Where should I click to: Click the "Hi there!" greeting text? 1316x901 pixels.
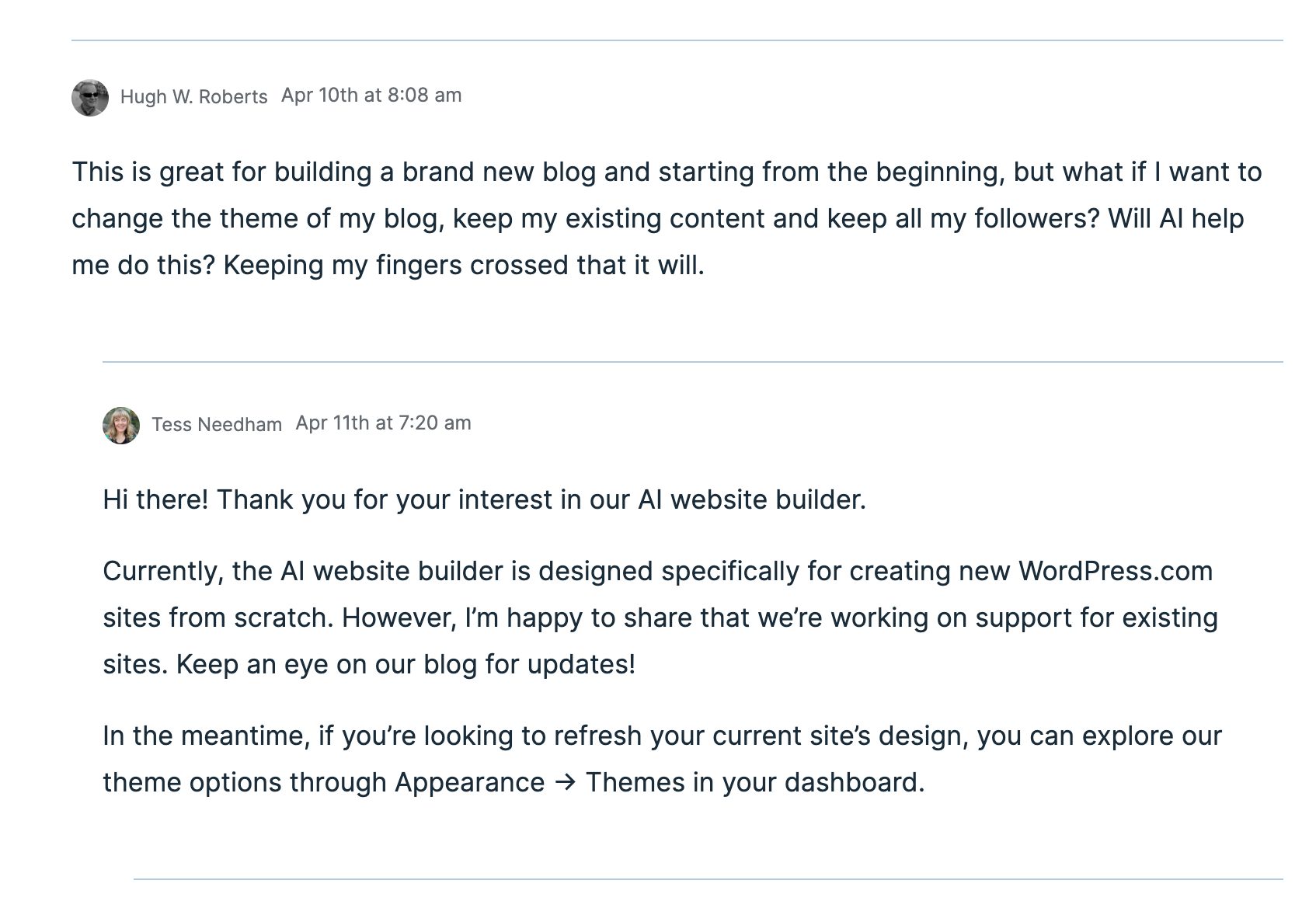click(155, 499)
